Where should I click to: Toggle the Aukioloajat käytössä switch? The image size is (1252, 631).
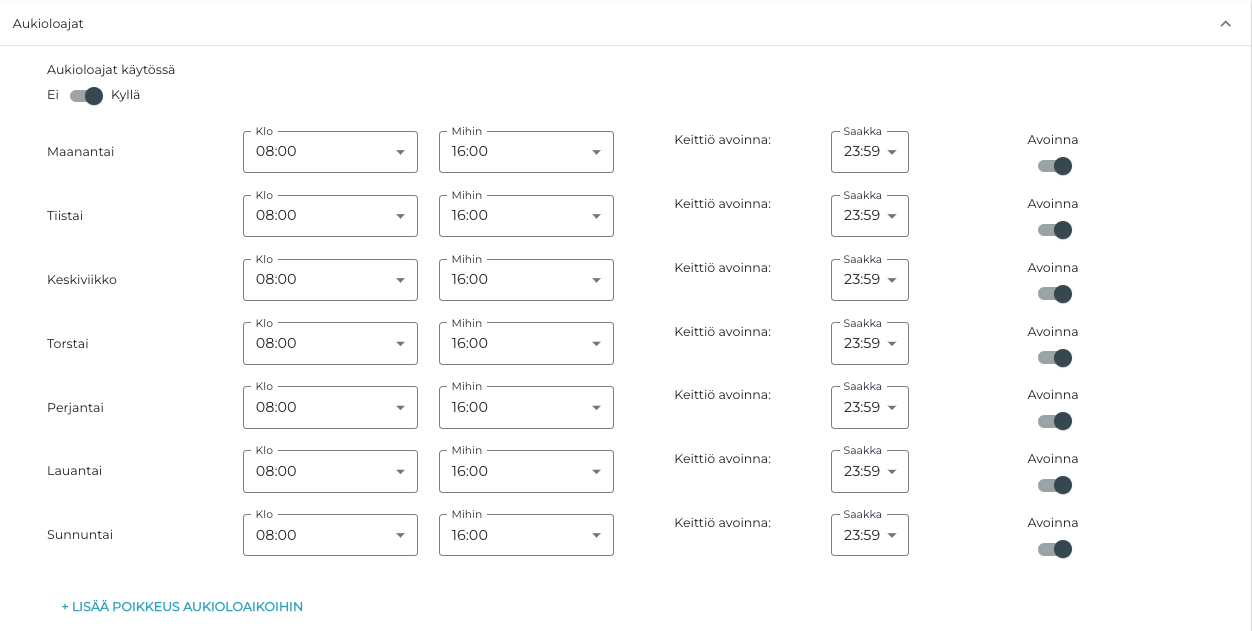(x=87, y=96)
